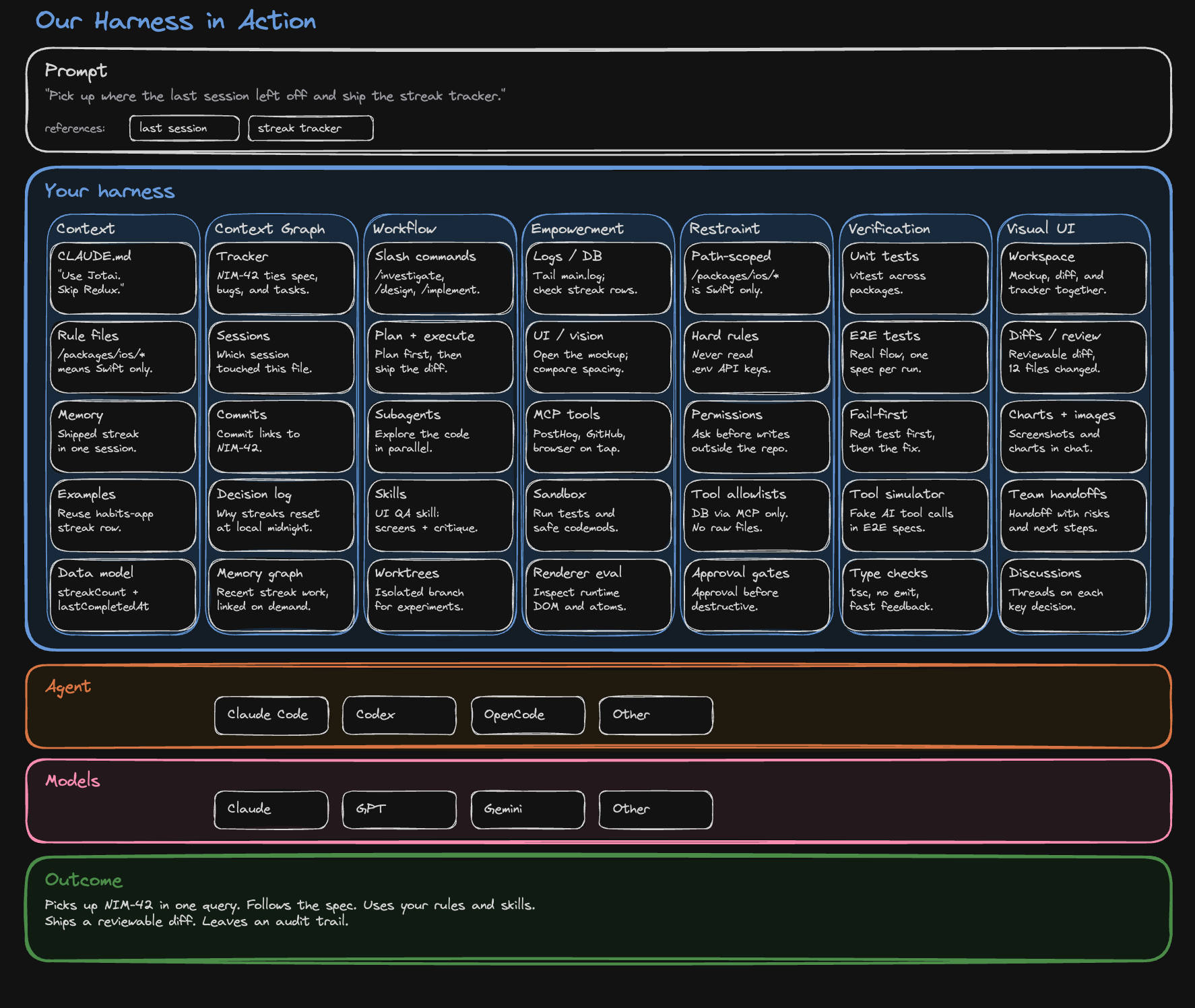Select the Other box in Models row
This screenshot has height=1008, width=1195.
pyautogui.click(x=656, y=809)
